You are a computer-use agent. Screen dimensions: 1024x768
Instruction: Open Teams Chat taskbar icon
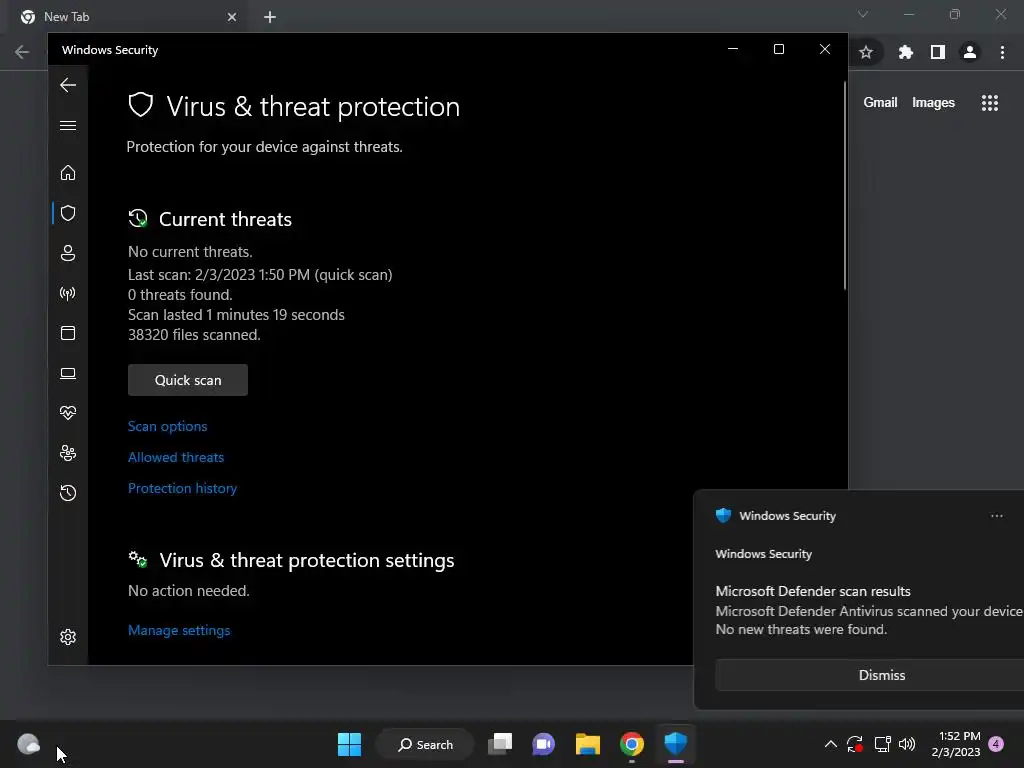pyautogui.click(x=543, y=744)
